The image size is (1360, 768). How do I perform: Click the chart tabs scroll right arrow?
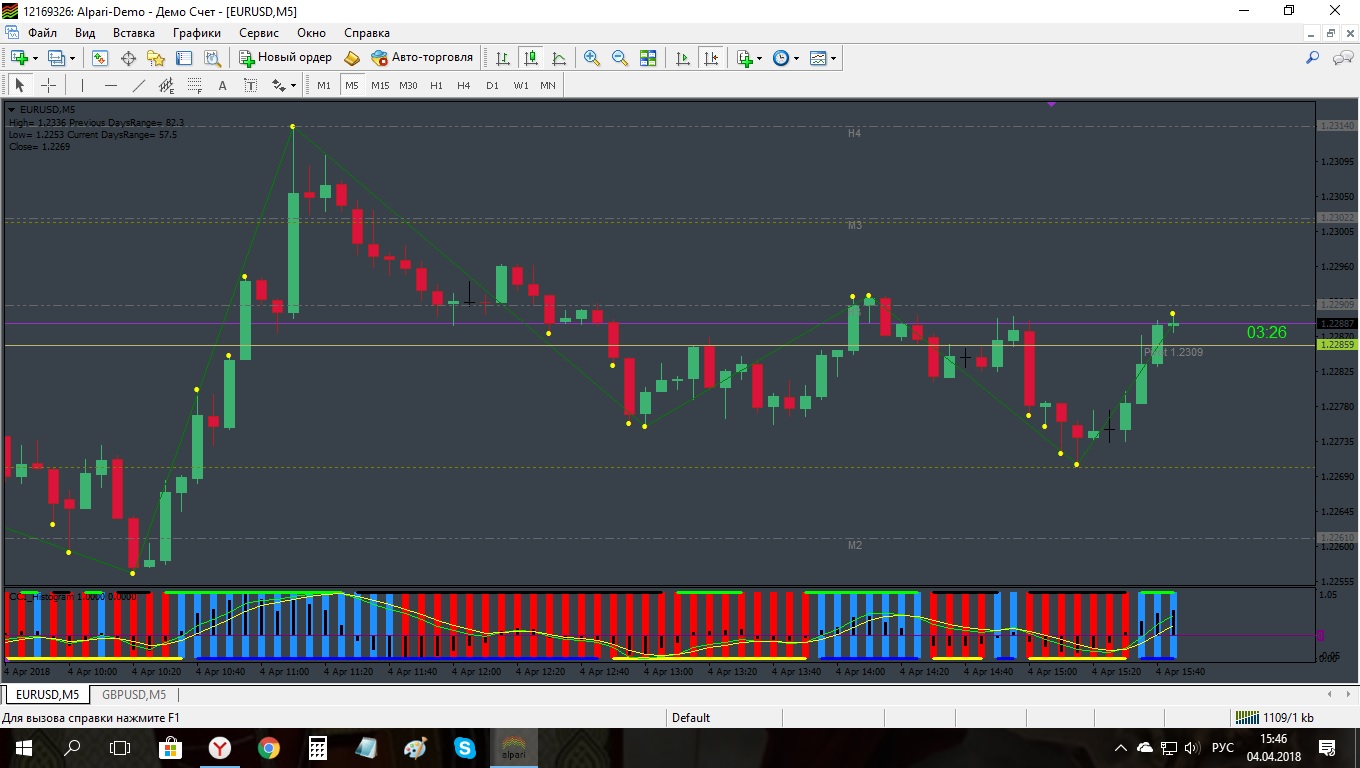[x=1346, y=694]
